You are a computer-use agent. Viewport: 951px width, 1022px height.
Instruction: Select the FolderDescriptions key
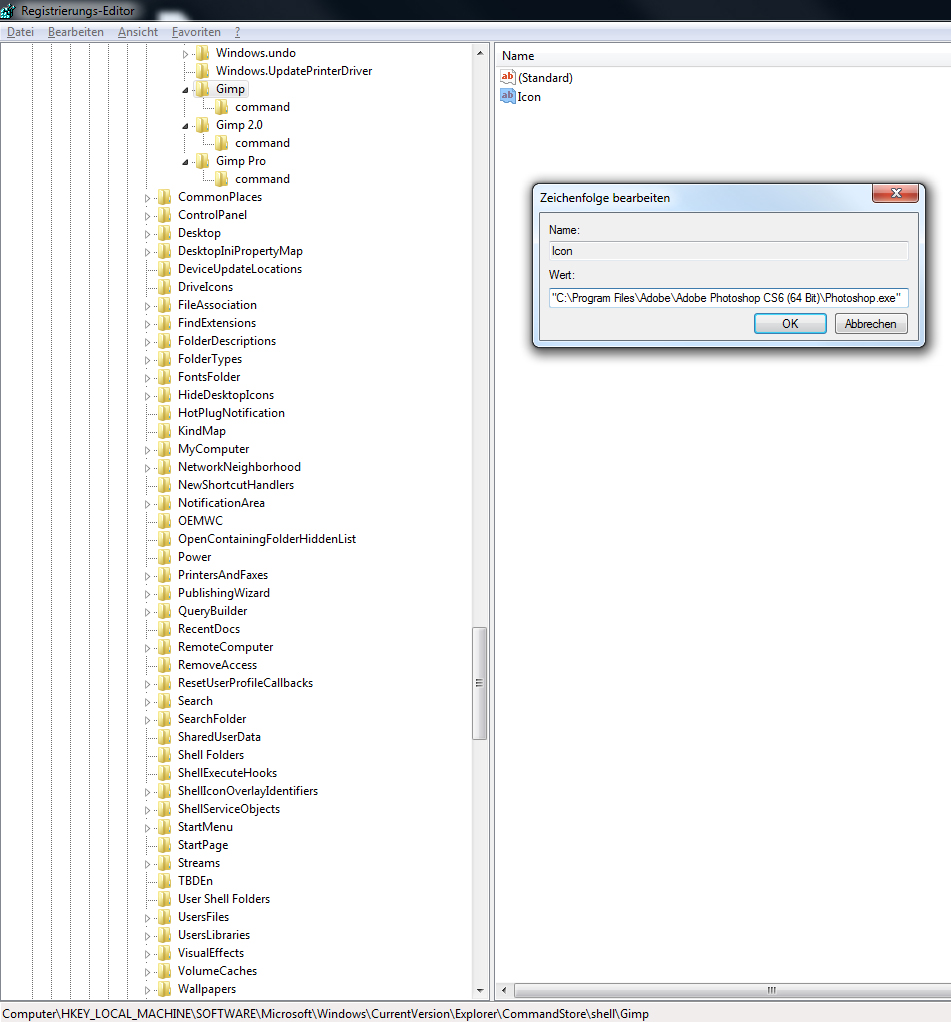pos(227,341)
